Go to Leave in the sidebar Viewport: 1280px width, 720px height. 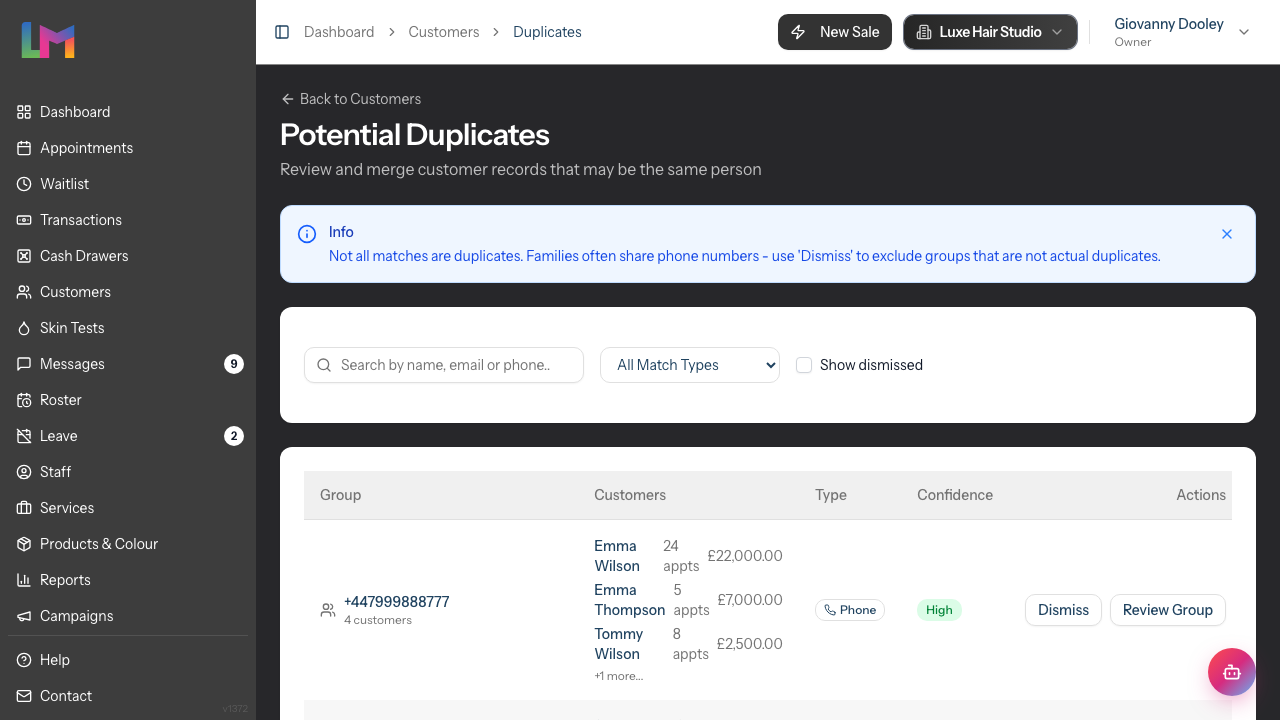click(x=58, y=436)
